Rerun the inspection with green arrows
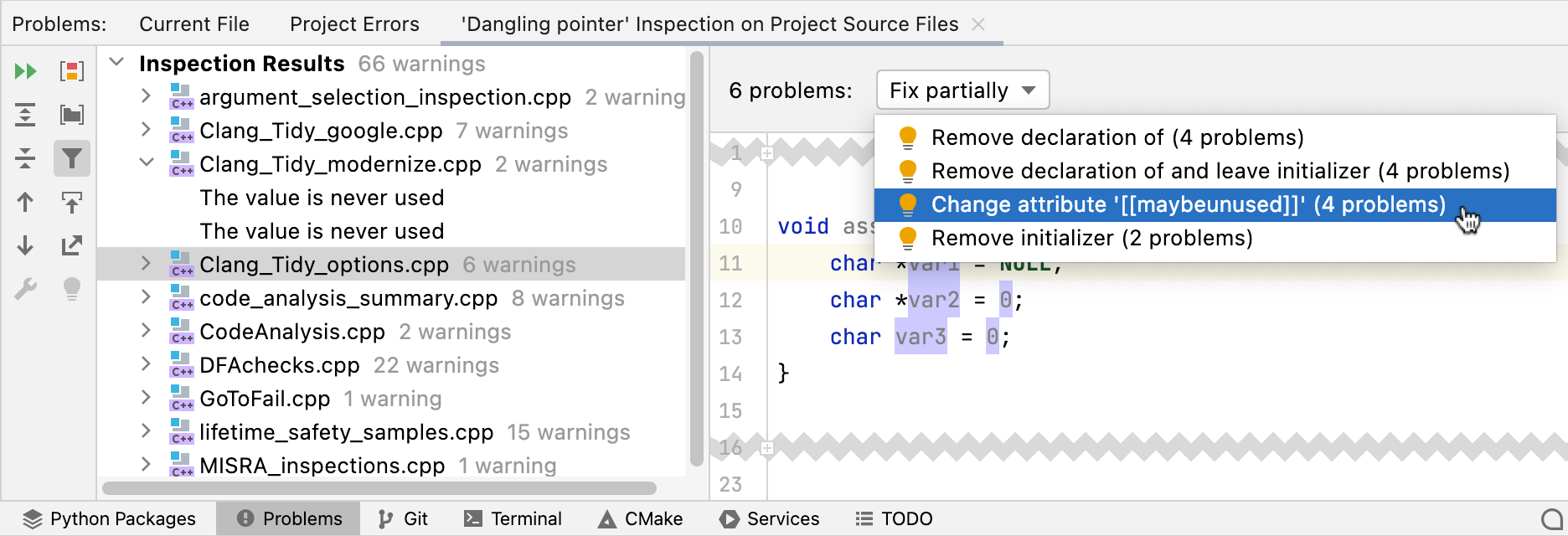Image resolution: width=1568 pixels, height=536 pixels. 25,71
